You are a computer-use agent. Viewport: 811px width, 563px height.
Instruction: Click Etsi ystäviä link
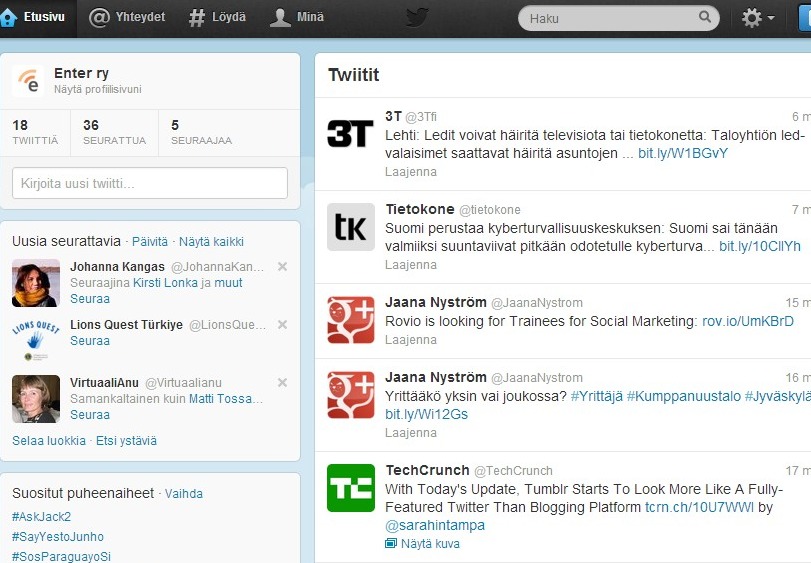[x=126, y=440]
